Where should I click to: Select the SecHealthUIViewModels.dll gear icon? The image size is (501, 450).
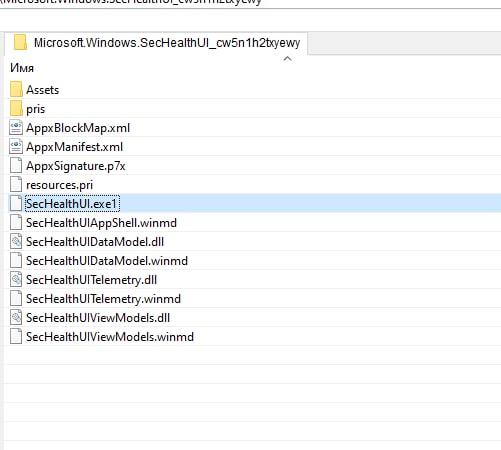16,318
